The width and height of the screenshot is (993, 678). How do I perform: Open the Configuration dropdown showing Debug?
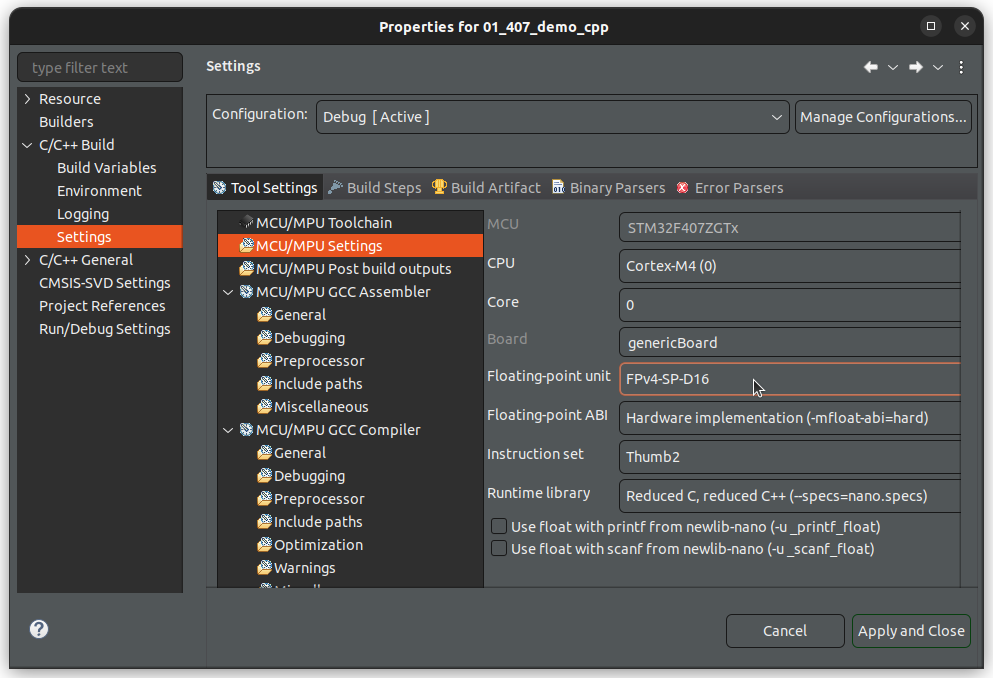coord(552,117)
